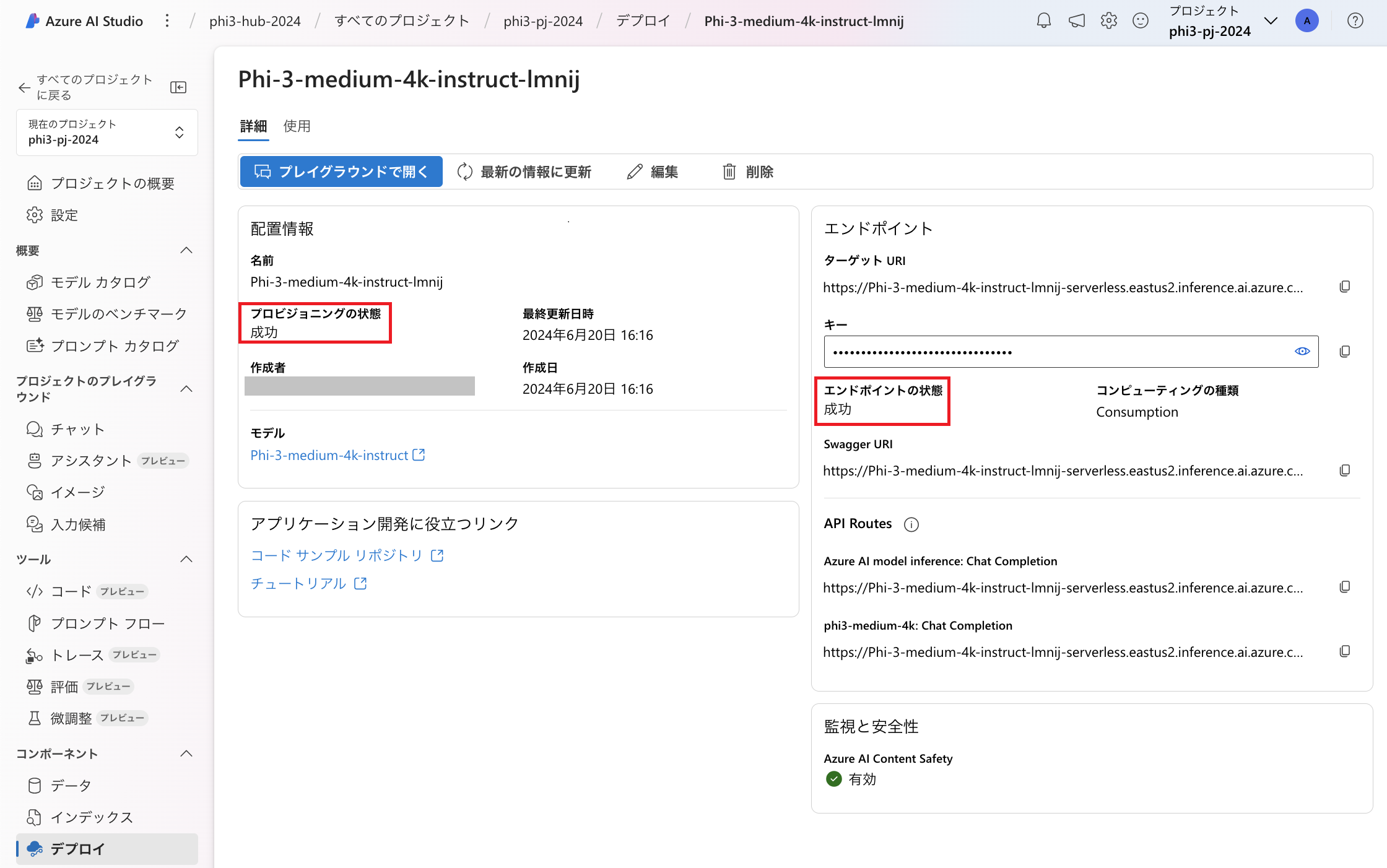Open トレース in the sidebar
1387x868 pixels.
[107, 655]
